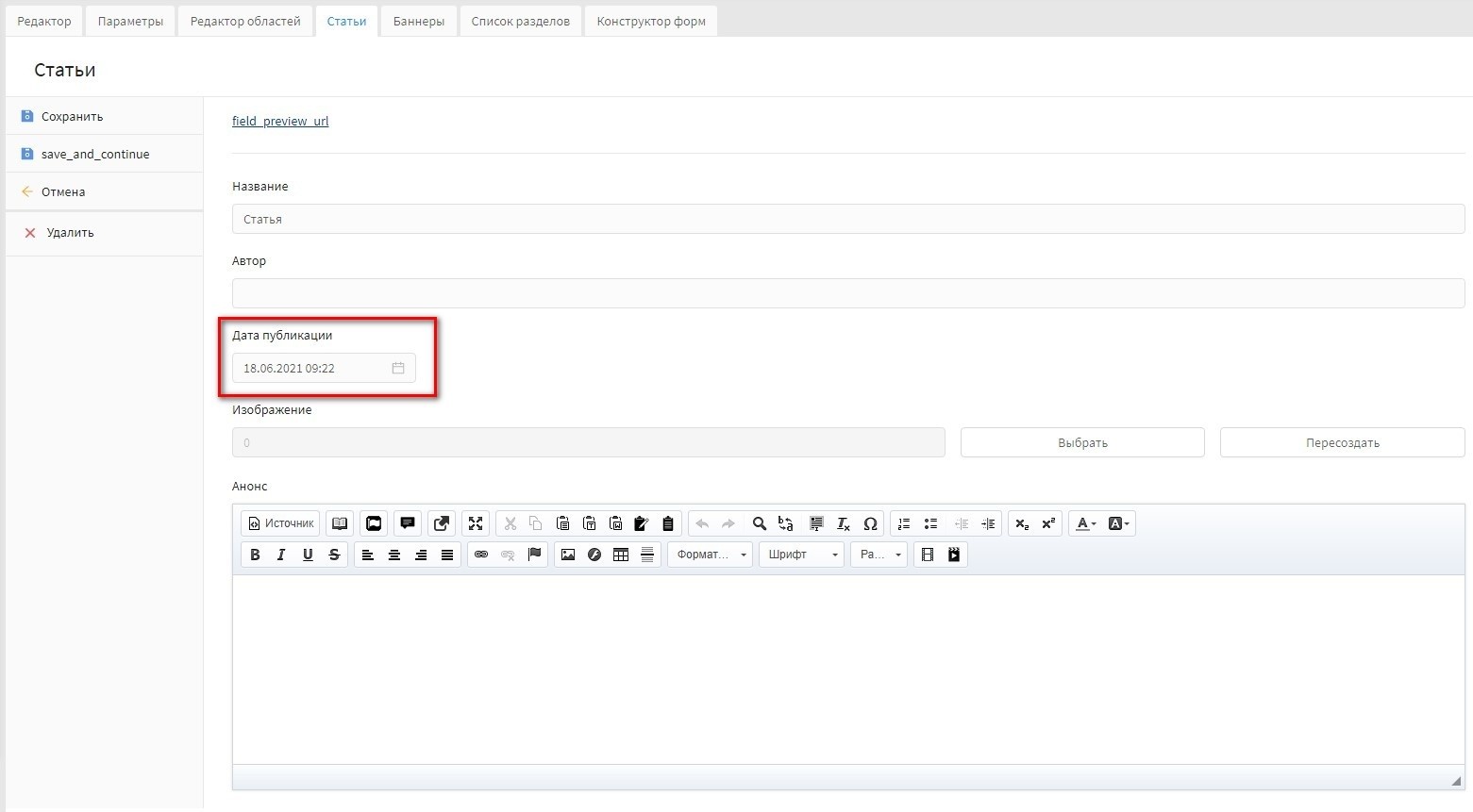Add a hyperlink using link icon
This screenshot has width=1473, height=812.
click(481, 555)
